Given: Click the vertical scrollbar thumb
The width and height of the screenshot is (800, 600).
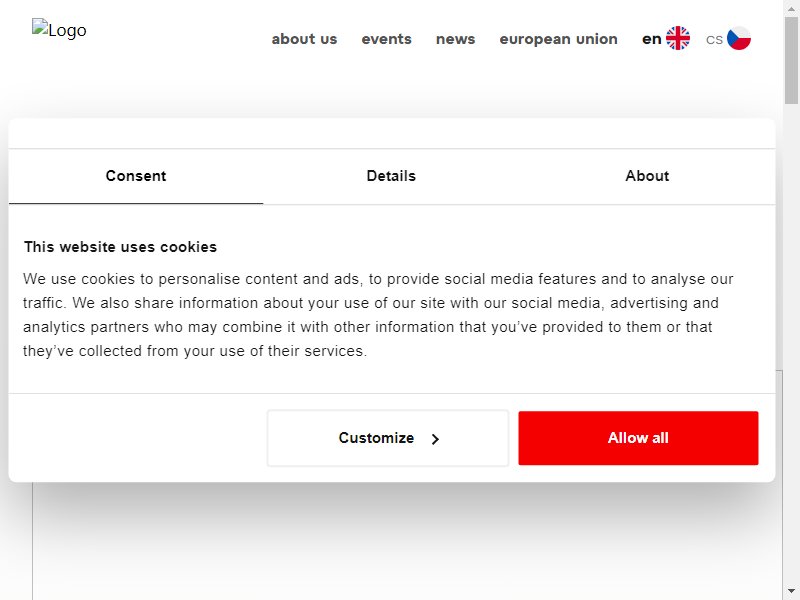Looking at the screenshot, I should click(x=791, y=60).
